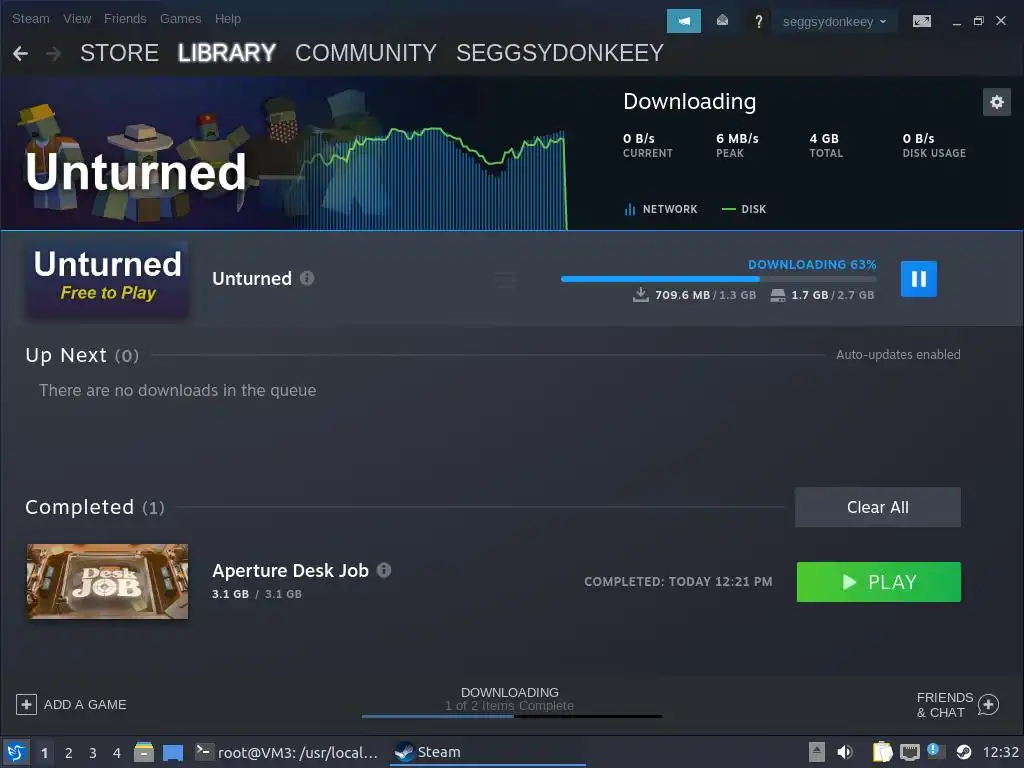Click the Aperture Desk Job thumbnail
Screen dimensions: 1024x768
(107, 581)
